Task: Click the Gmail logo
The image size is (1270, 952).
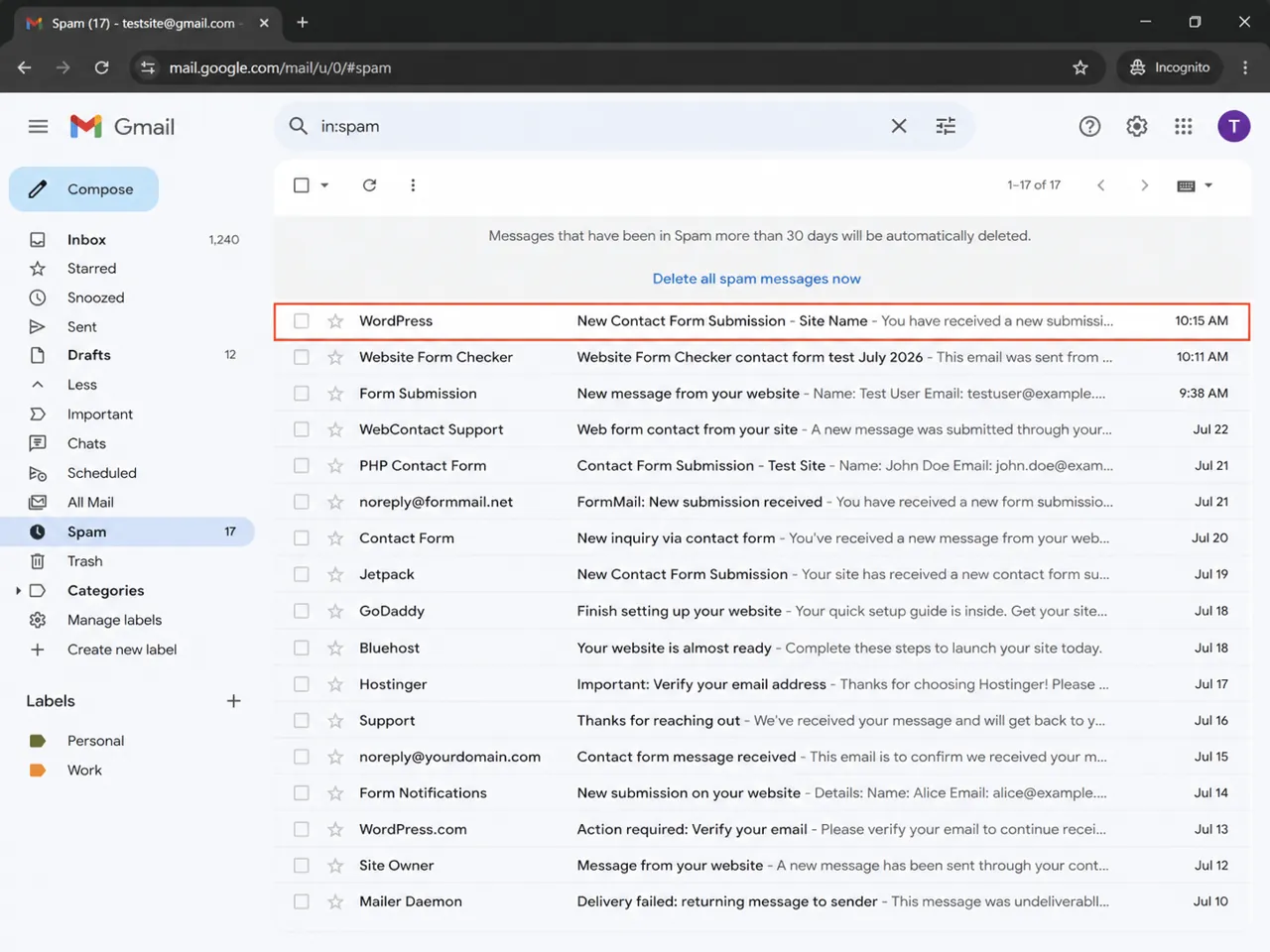Action: (x=122, y=126)
